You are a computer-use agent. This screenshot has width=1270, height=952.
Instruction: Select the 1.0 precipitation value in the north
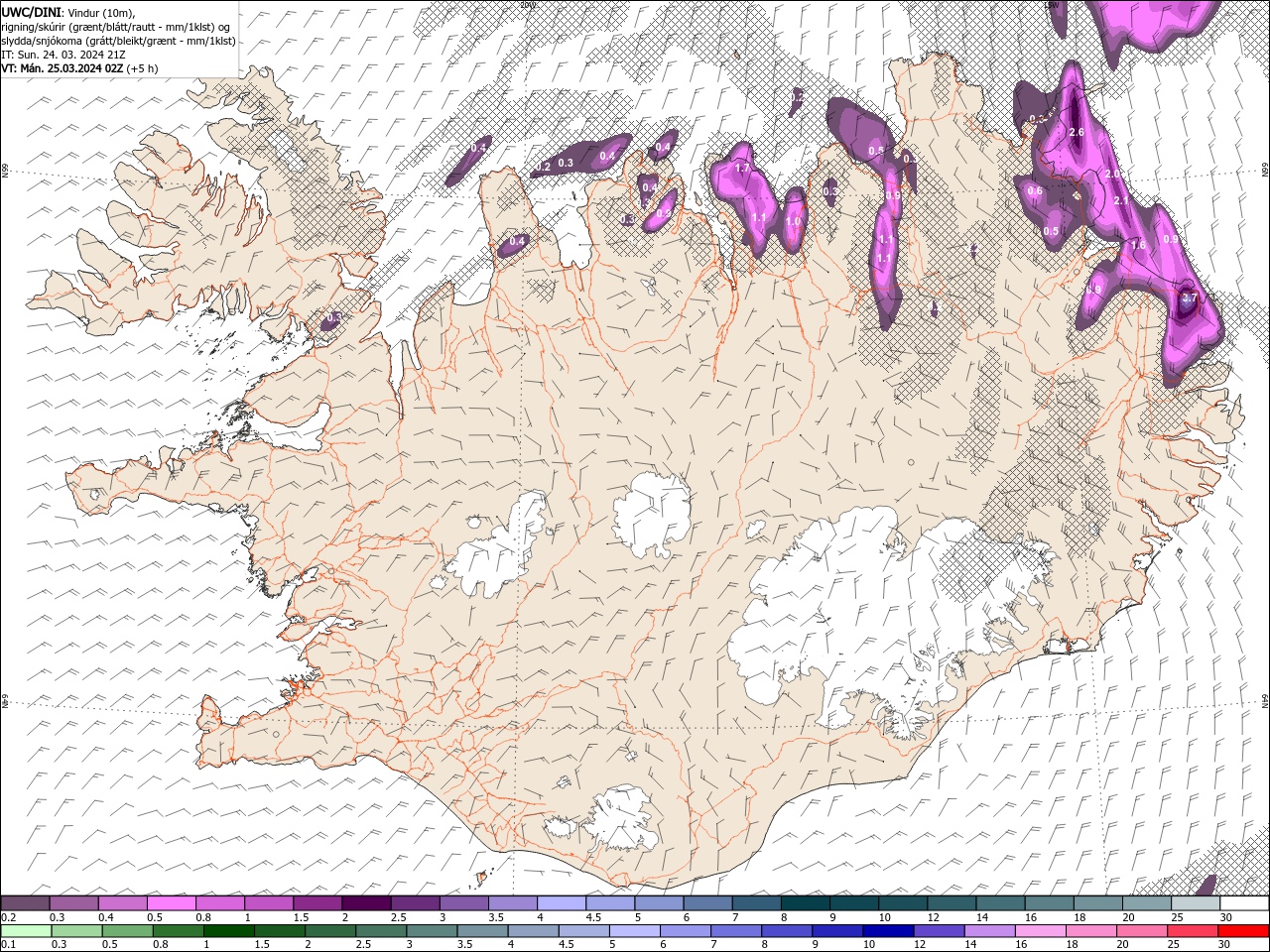(794, 221)
